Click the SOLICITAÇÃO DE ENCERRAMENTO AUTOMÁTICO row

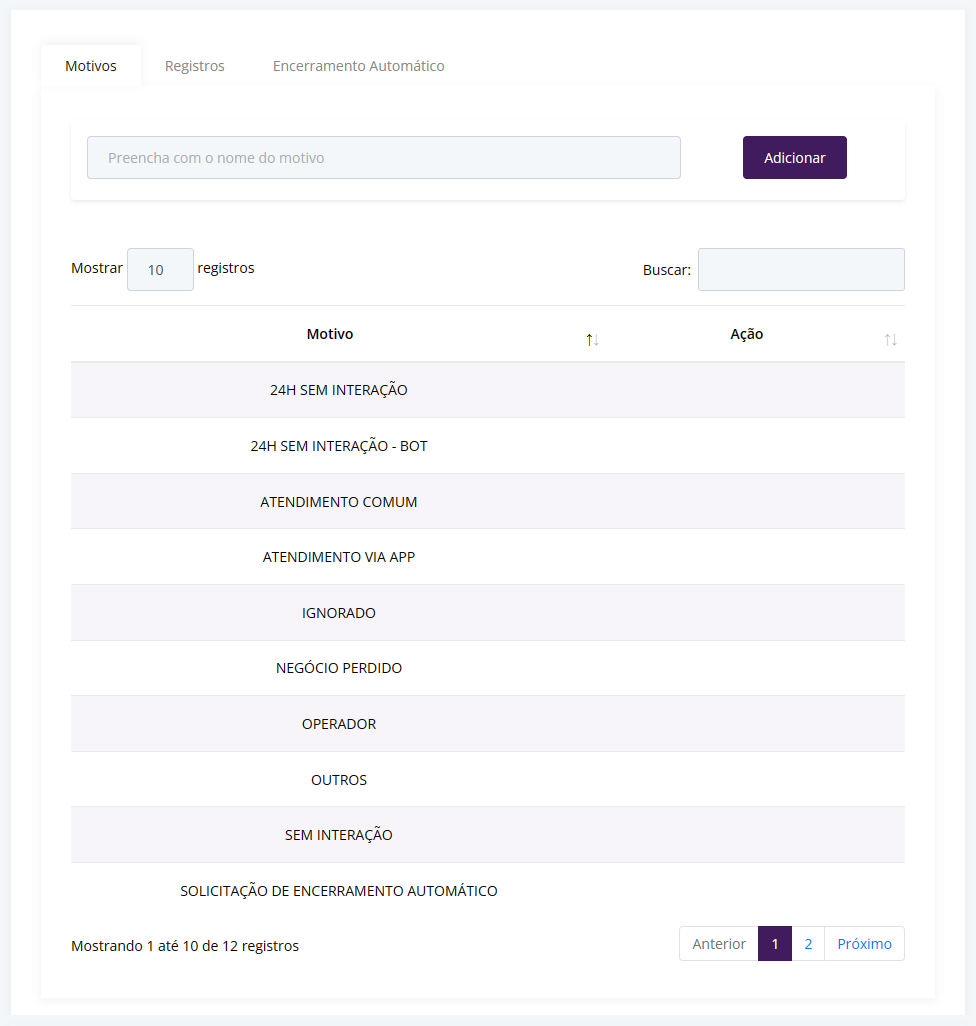point(487,891)
